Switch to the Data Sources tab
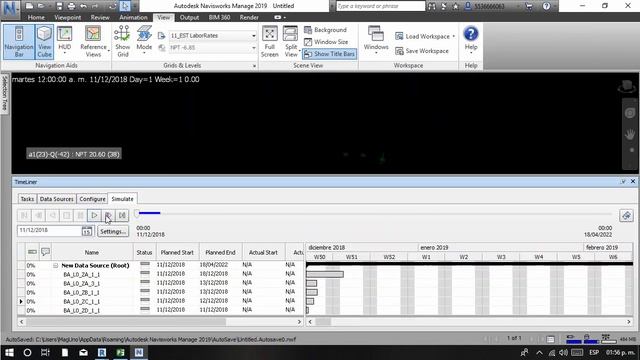Viewport: 640px width, 360px height. pyautogui.click(x=56, y=199)
